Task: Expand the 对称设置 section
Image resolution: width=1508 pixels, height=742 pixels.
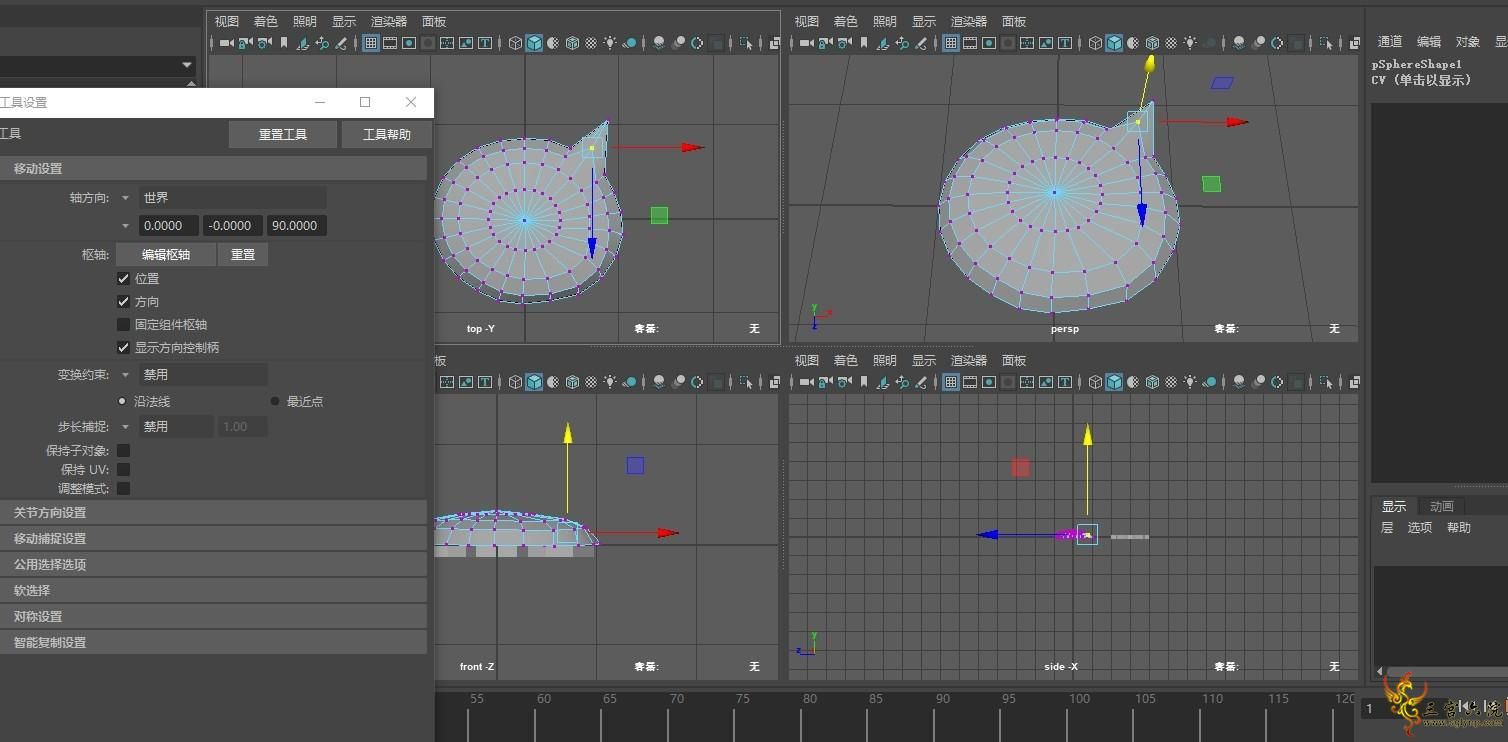Action: 213,616
